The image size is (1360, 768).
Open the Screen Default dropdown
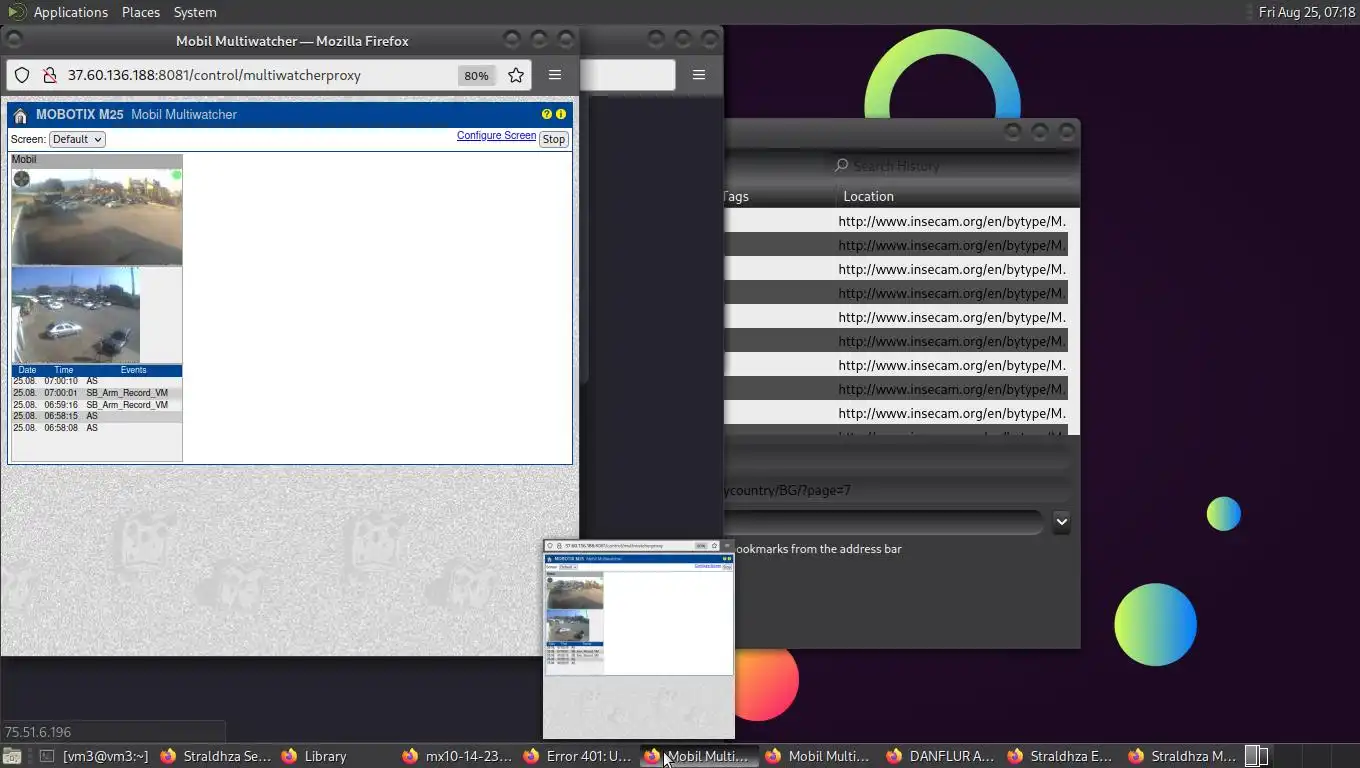(77, 139)
